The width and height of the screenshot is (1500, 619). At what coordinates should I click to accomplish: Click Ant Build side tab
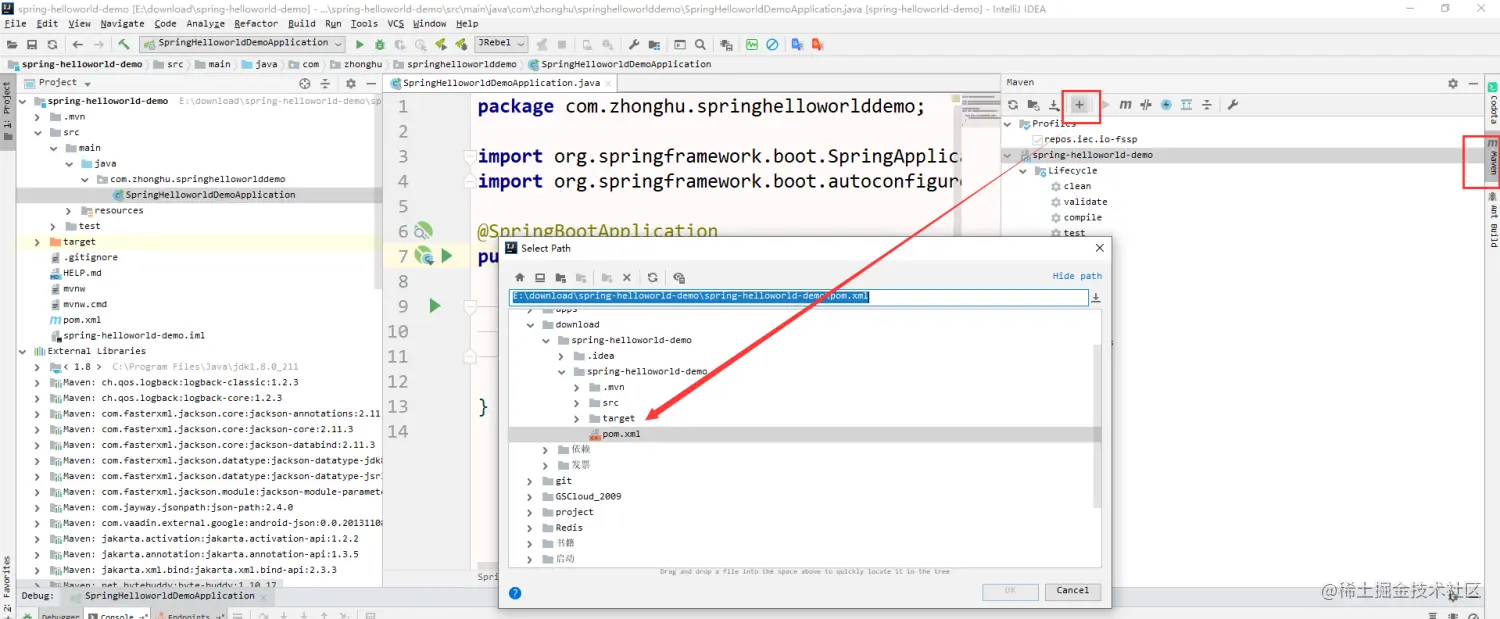[x=1492, y=219]
